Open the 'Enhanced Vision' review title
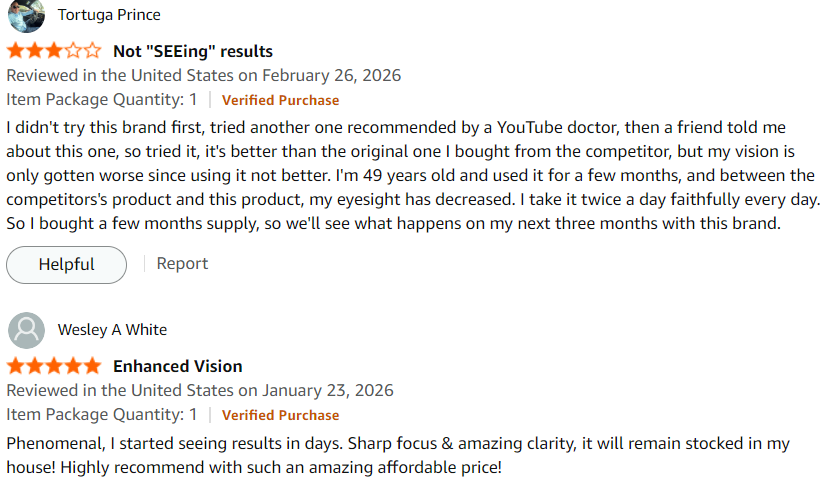Screen dimensions: 830x484 (x=177, y=366)
